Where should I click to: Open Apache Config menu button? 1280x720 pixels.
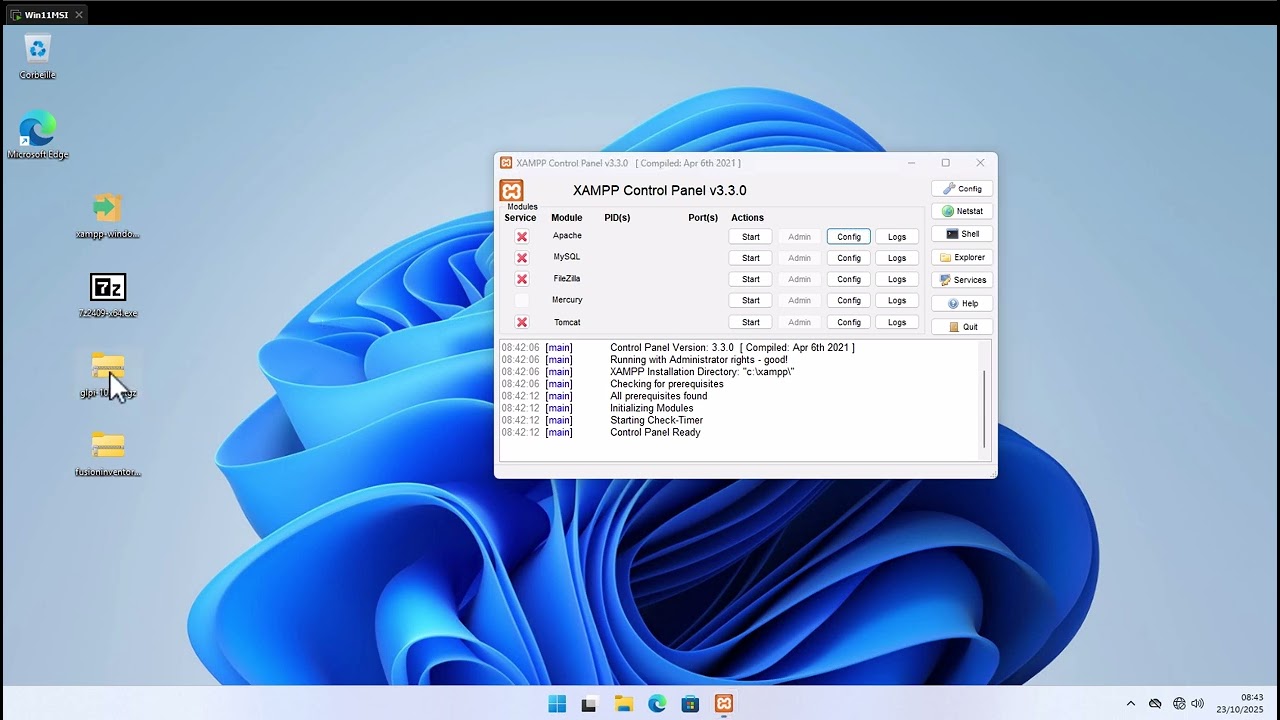point(848,237)
